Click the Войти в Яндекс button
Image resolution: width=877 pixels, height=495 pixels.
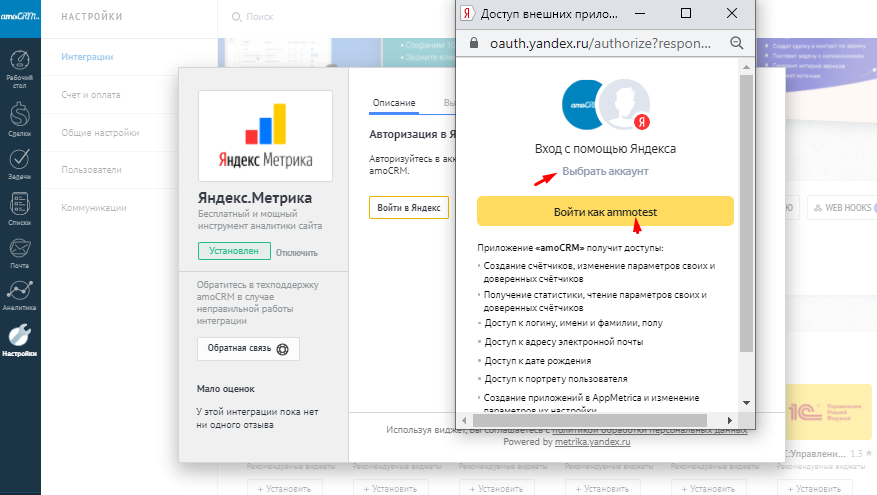(x=409, y=208)
